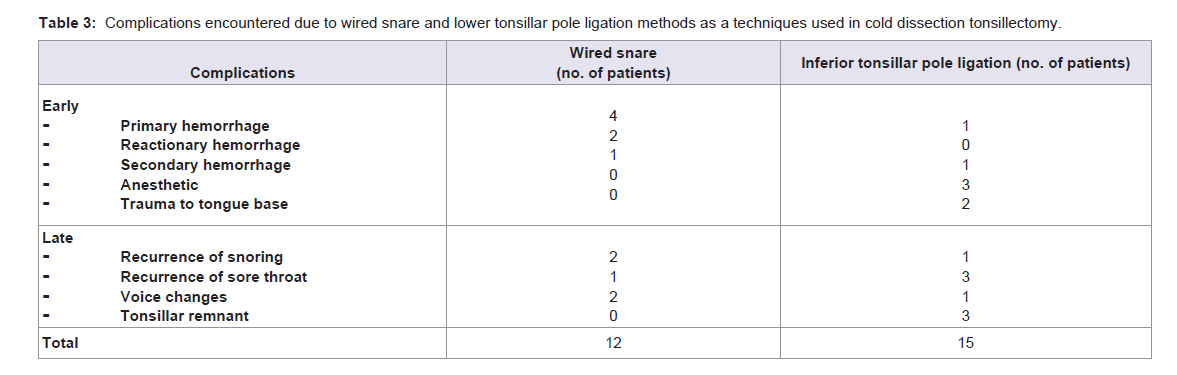This screenshot has width=1177, height=375.
Task: Click the Tonsillar remnant row label
Action: click(185, 316)
